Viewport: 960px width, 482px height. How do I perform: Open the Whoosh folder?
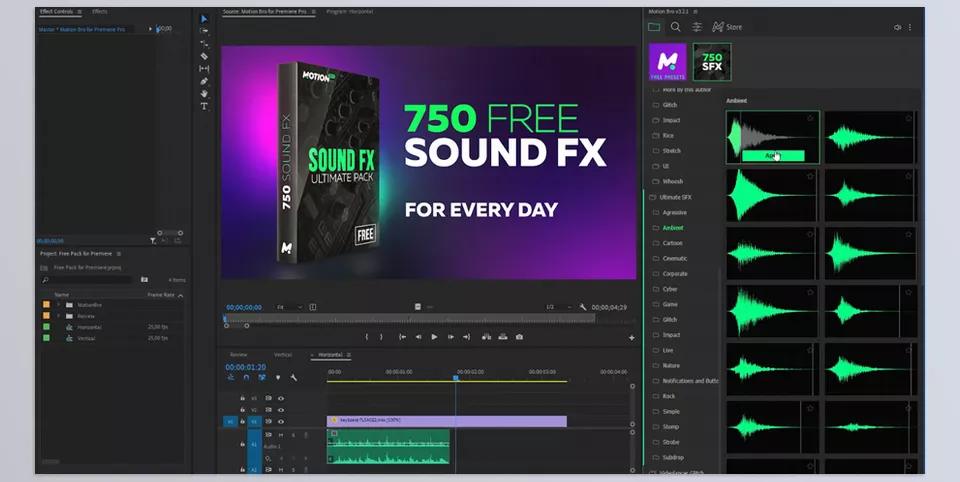pos(672,181)
